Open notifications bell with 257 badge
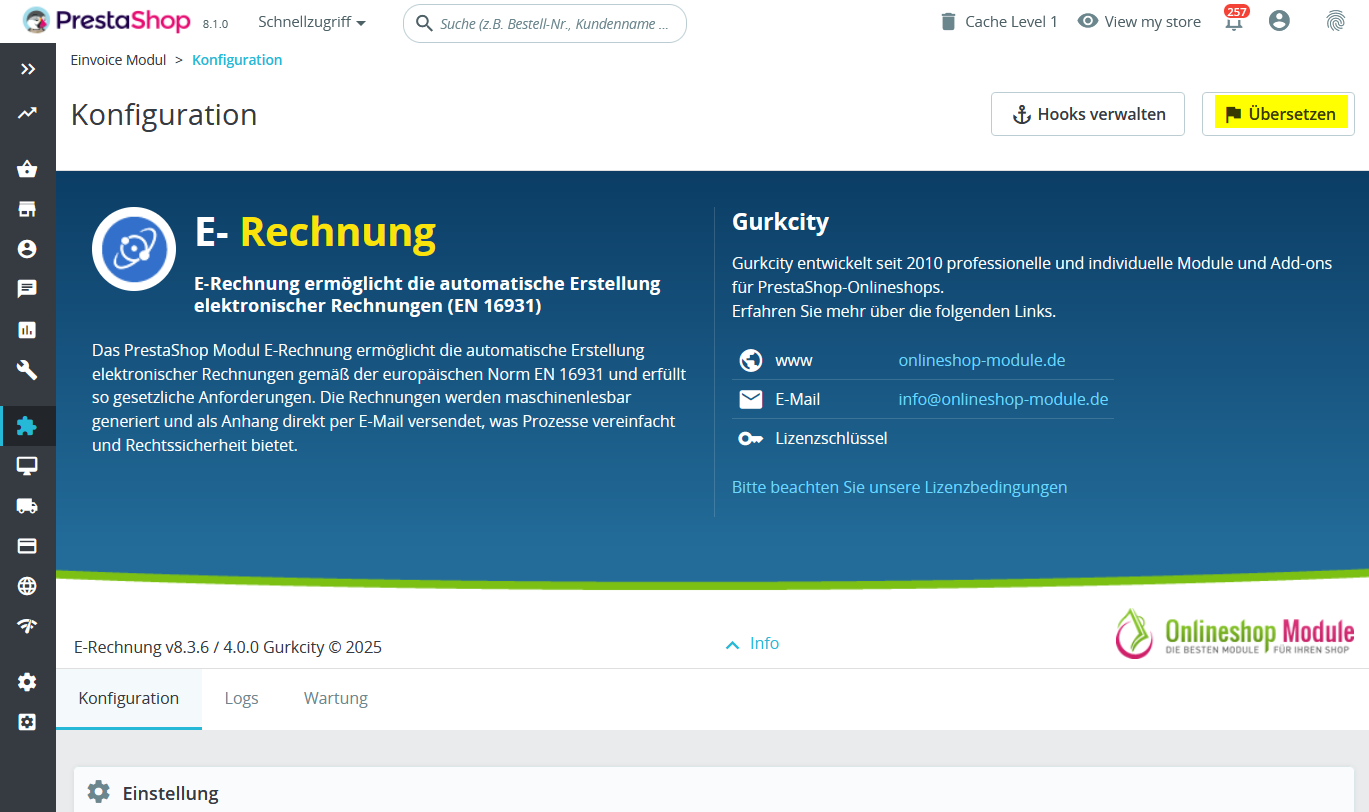This screenshot has height=812, width=1369. (x=1235, y=20)
